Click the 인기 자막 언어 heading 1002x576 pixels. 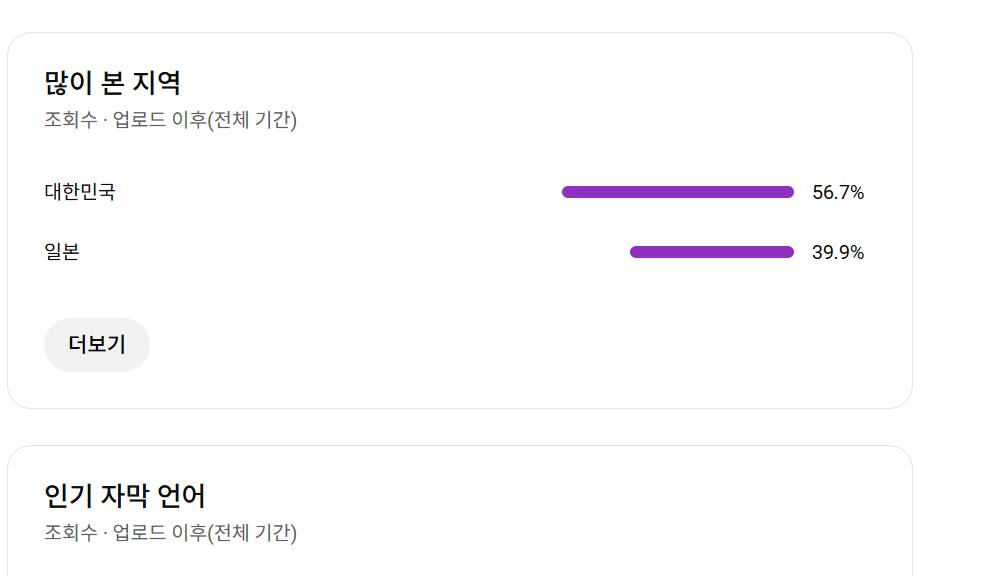tap(125, 496)
